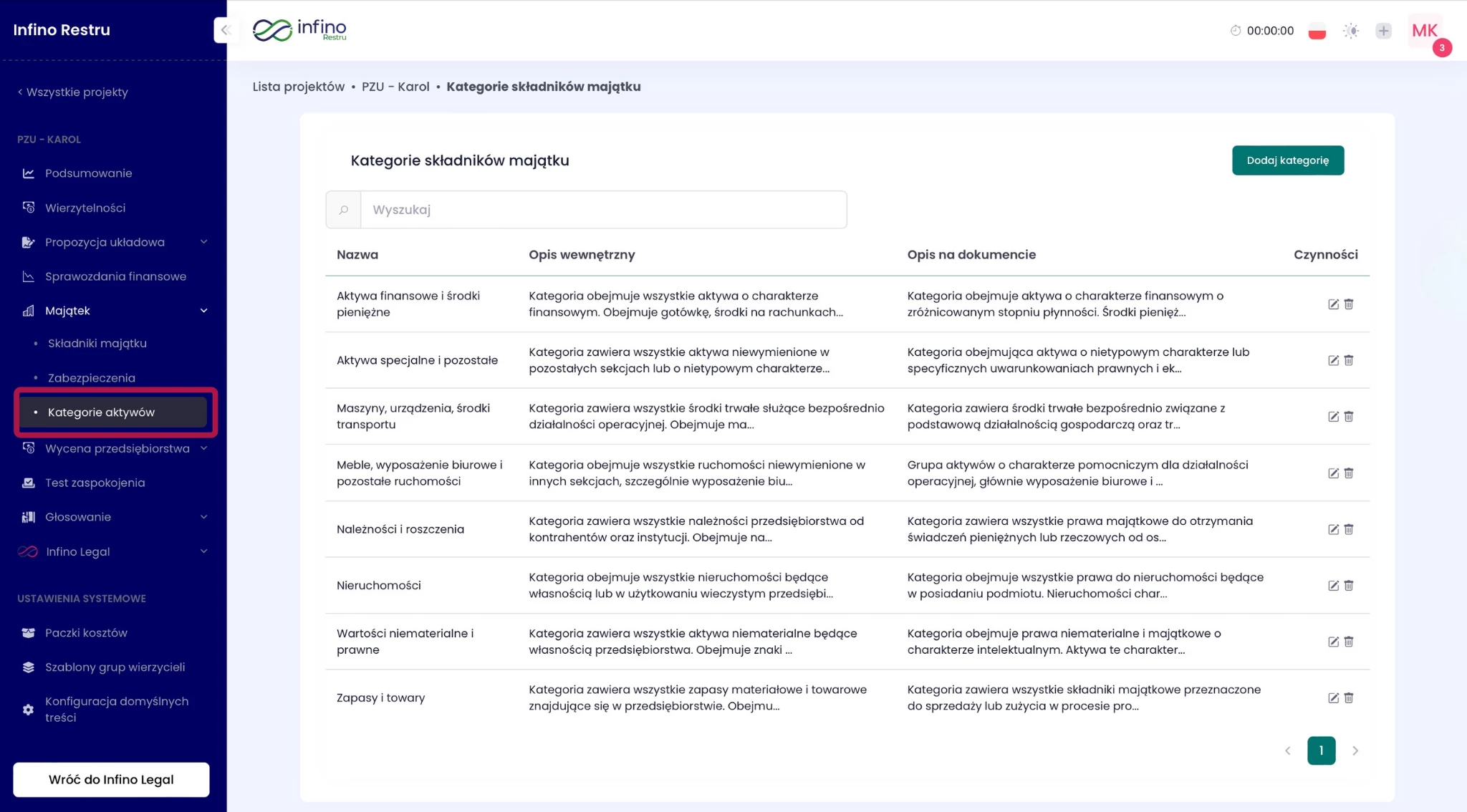Navigate to Lista projektów breadcrumb
This screenshot has height=812, width=1467.
point(298,87)
